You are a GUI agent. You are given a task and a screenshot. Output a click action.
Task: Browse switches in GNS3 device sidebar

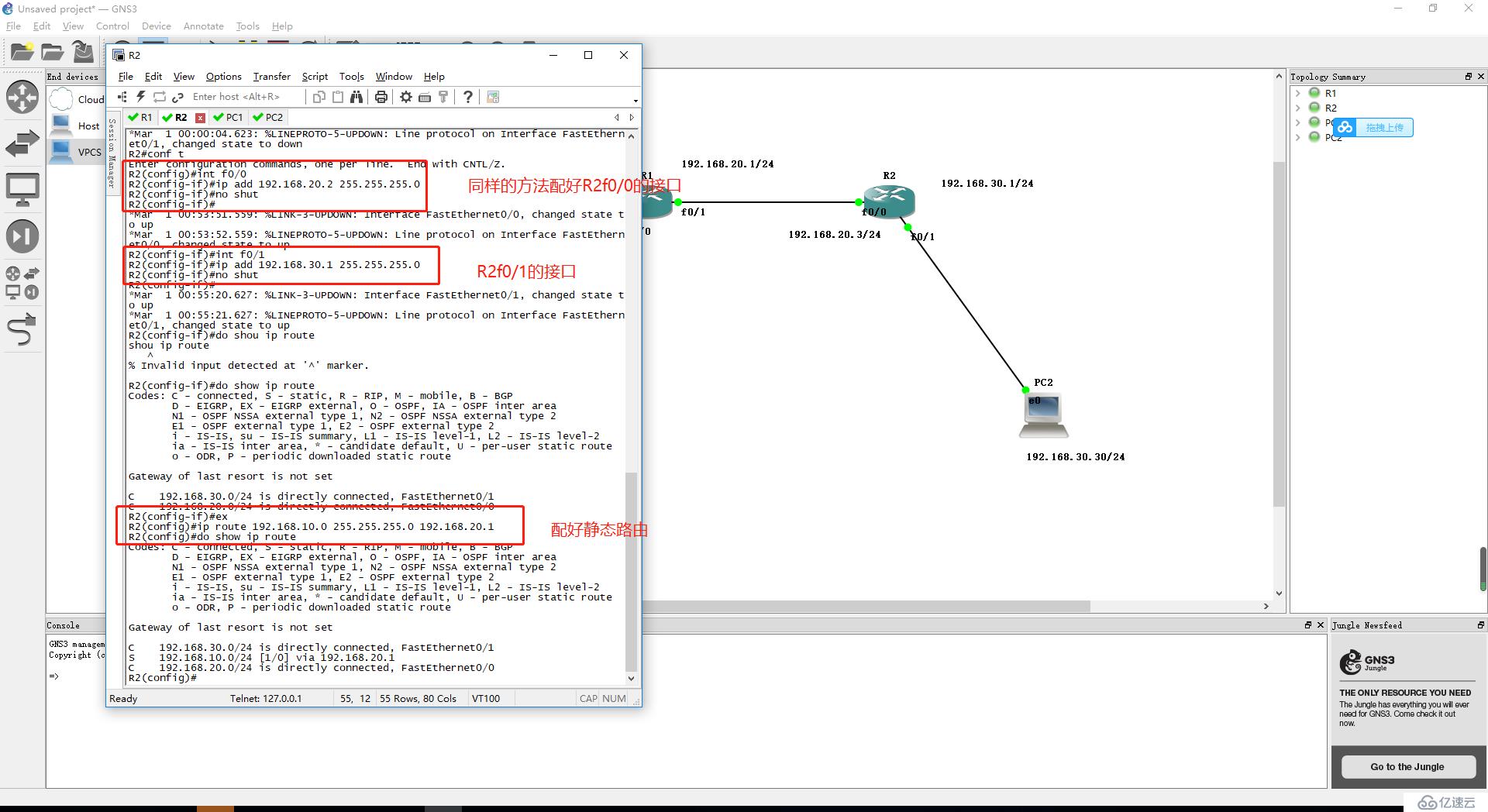click(22, 144)
